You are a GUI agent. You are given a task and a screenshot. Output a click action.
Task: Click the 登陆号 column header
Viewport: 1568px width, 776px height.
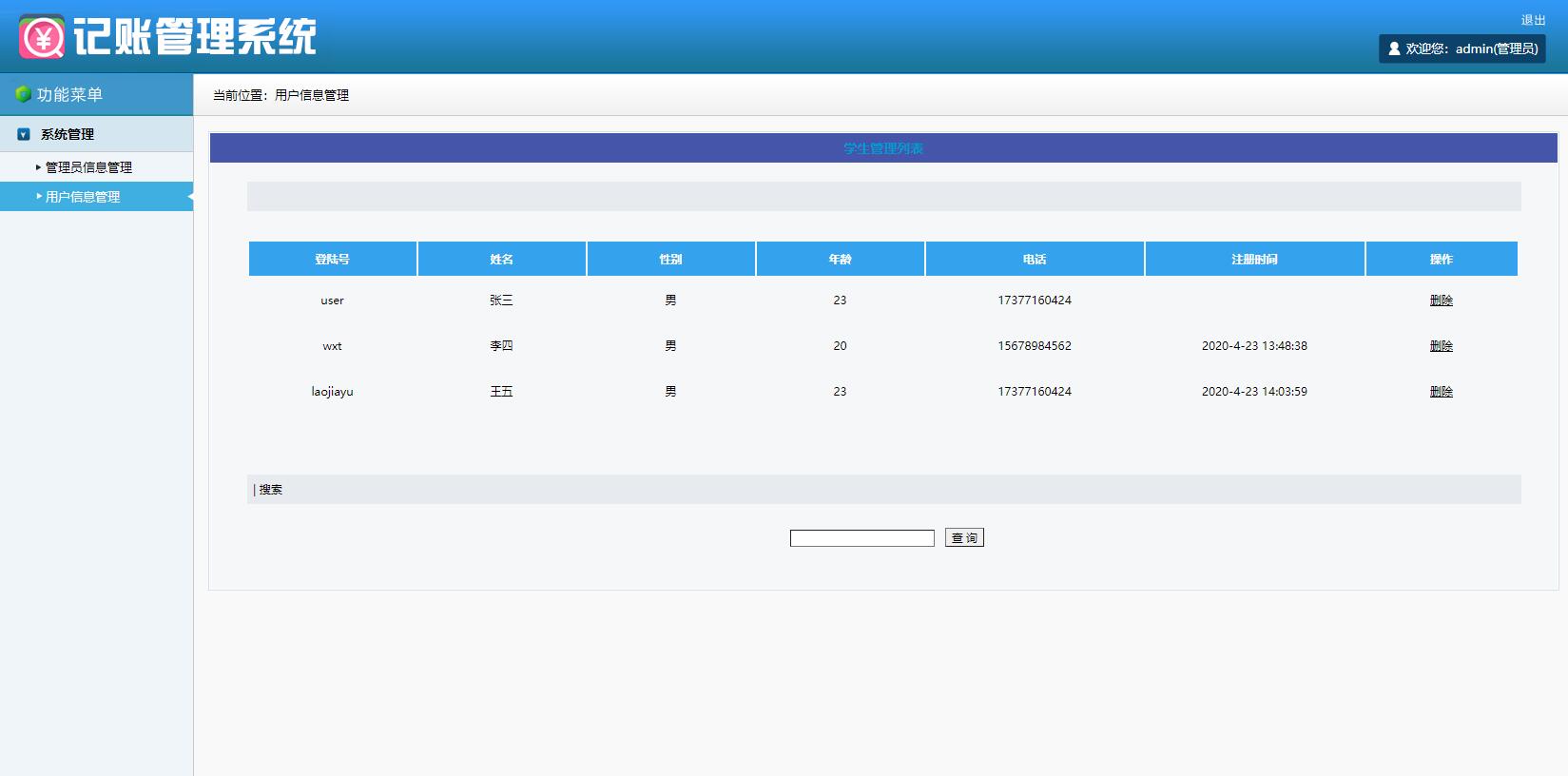(x=332, y=259)
